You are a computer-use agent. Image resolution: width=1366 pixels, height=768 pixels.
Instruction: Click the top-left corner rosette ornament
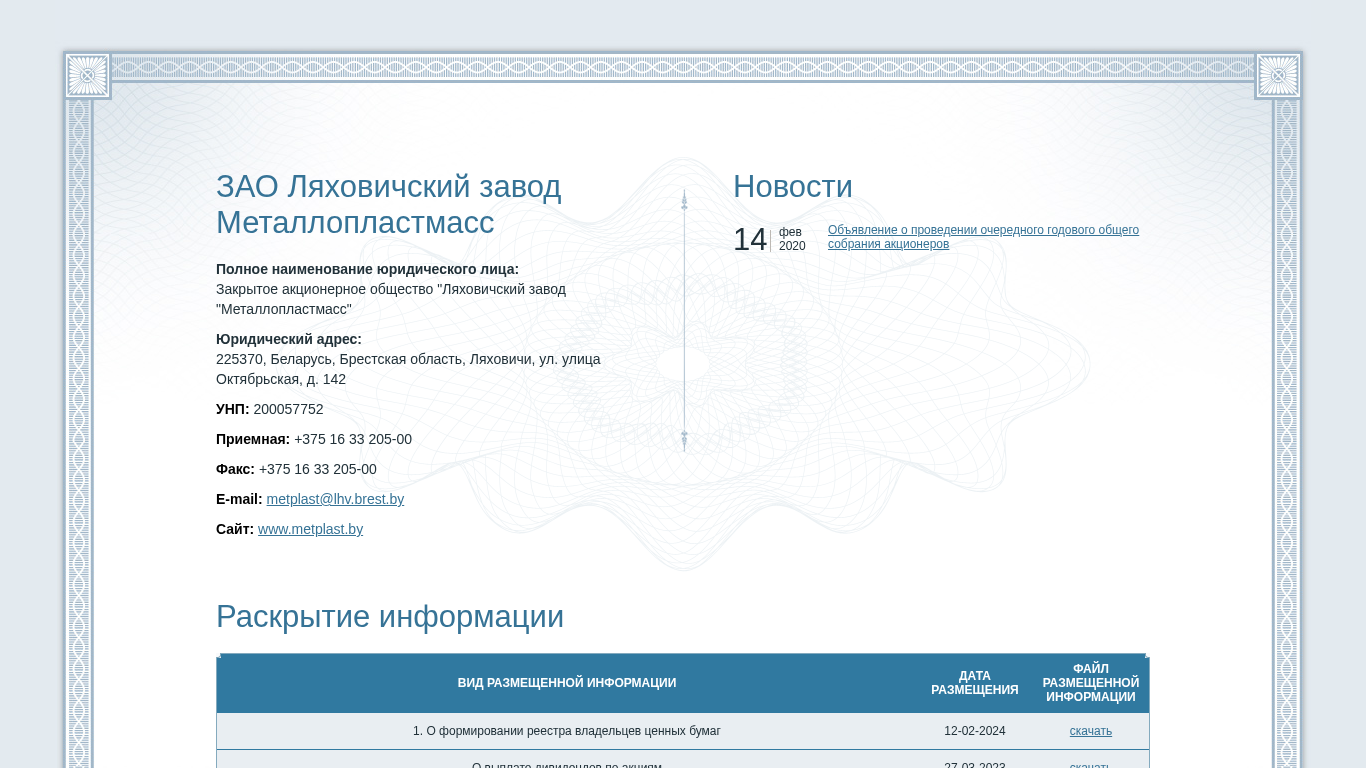point(87,76)
